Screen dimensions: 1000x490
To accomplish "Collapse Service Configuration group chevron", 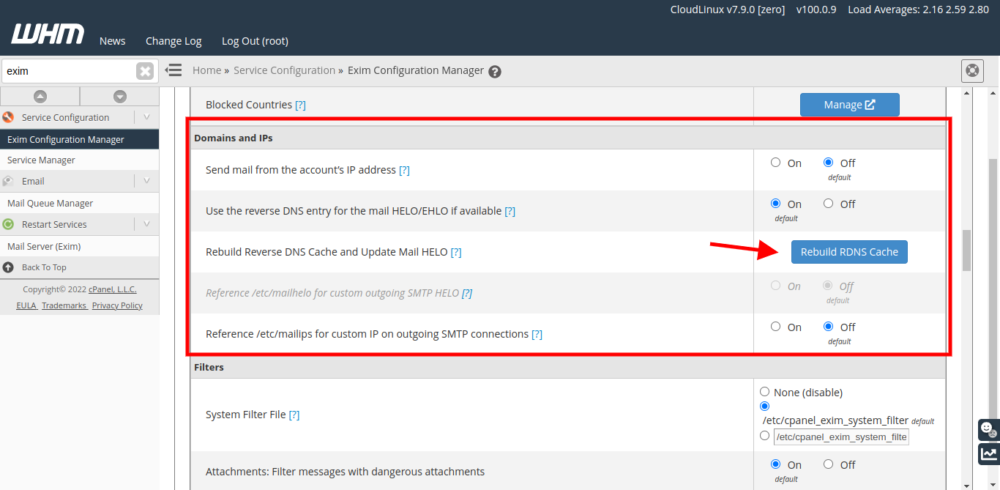I will click(147, 117).
